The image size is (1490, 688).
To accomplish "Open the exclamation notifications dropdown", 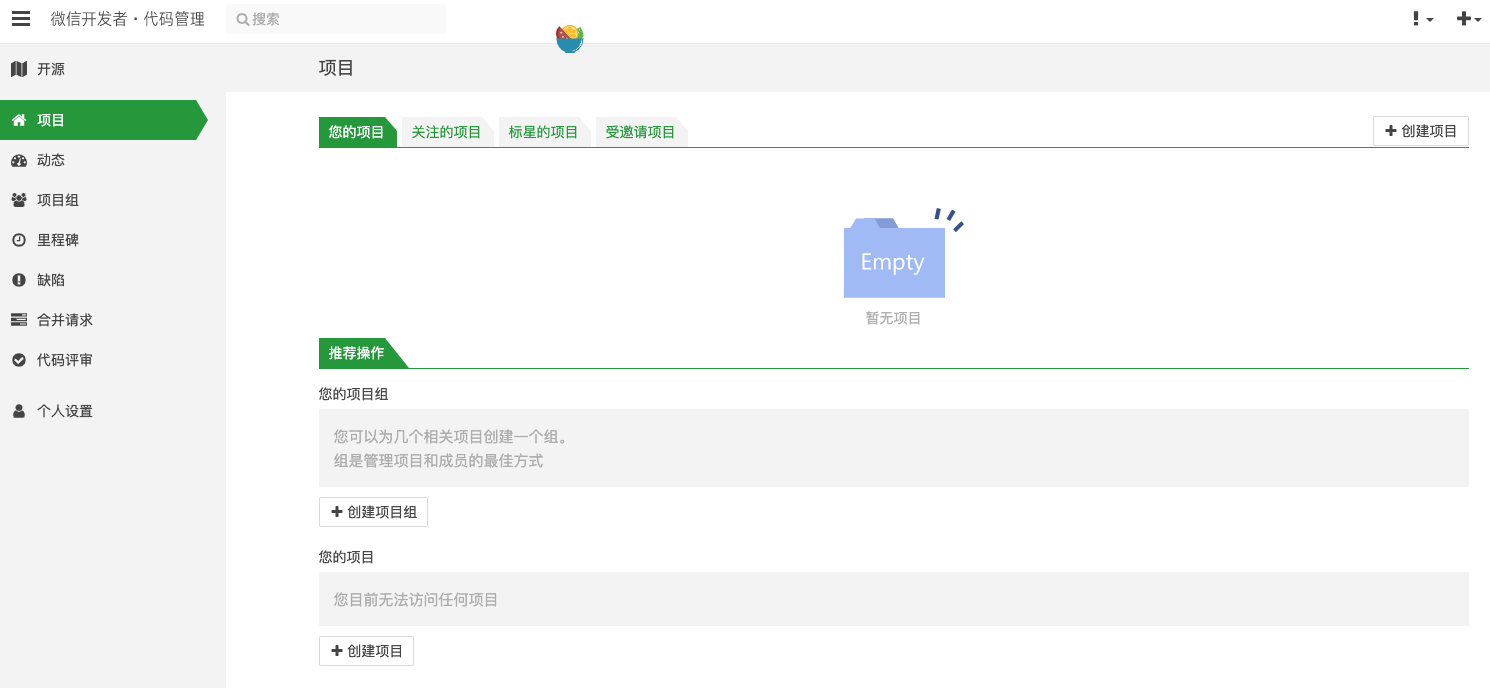I will click(1423, 19).
